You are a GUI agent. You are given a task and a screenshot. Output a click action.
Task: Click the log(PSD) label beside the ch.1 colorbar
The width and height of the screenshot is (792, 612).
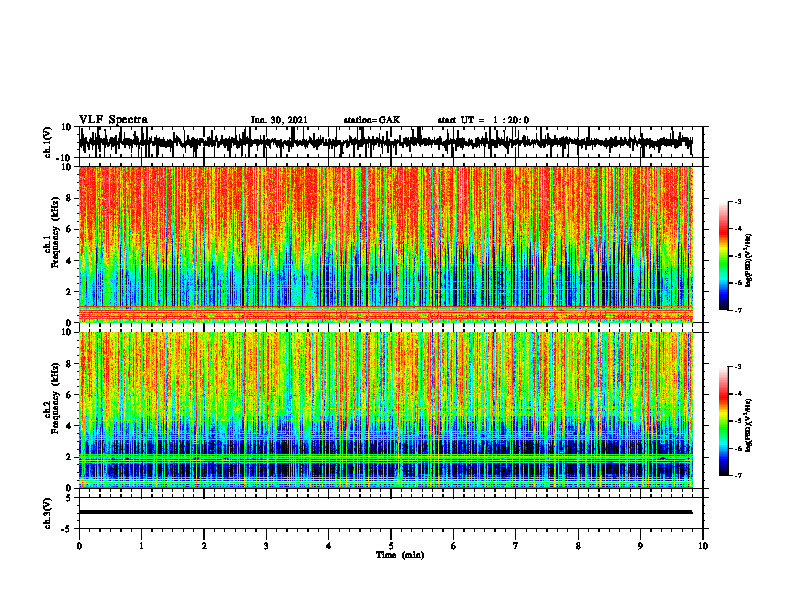coord(749,261)
